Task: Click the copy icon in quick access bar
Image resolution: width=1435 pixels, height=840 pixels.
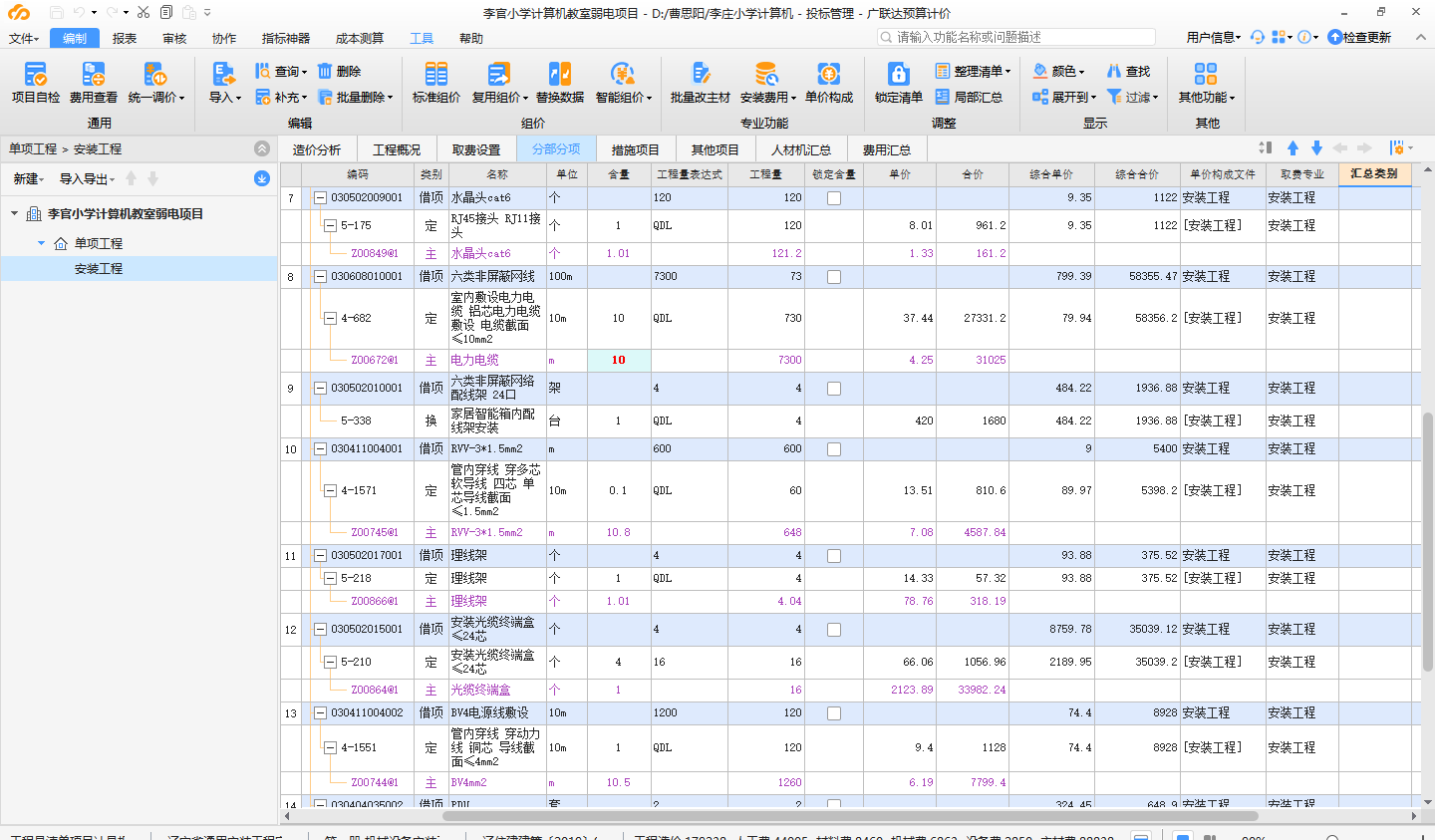Action: point(166,12)
